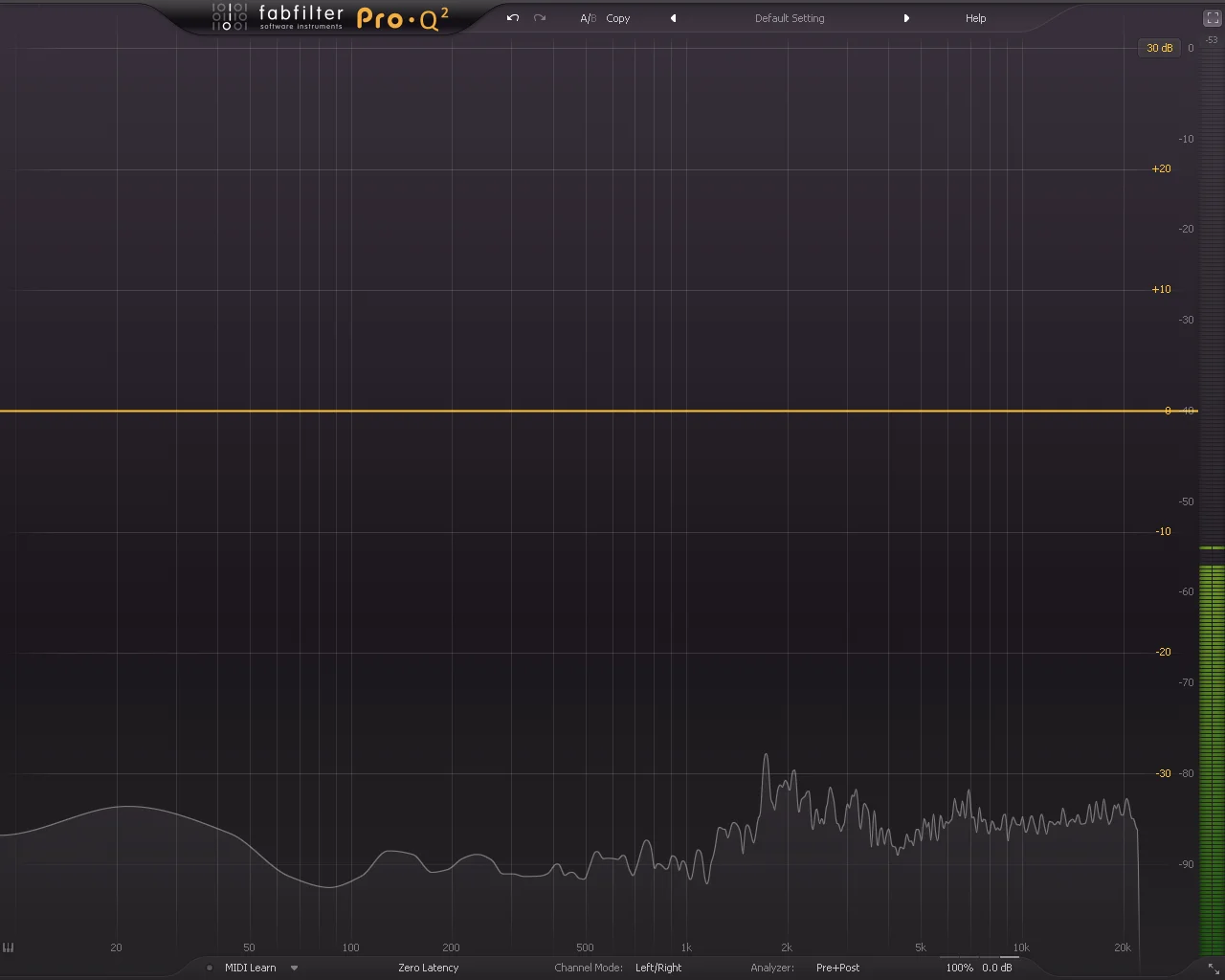This screenshot has width=1225, height=980.
Task: Open the Default Setting presets menu
Action: point(790,18)
